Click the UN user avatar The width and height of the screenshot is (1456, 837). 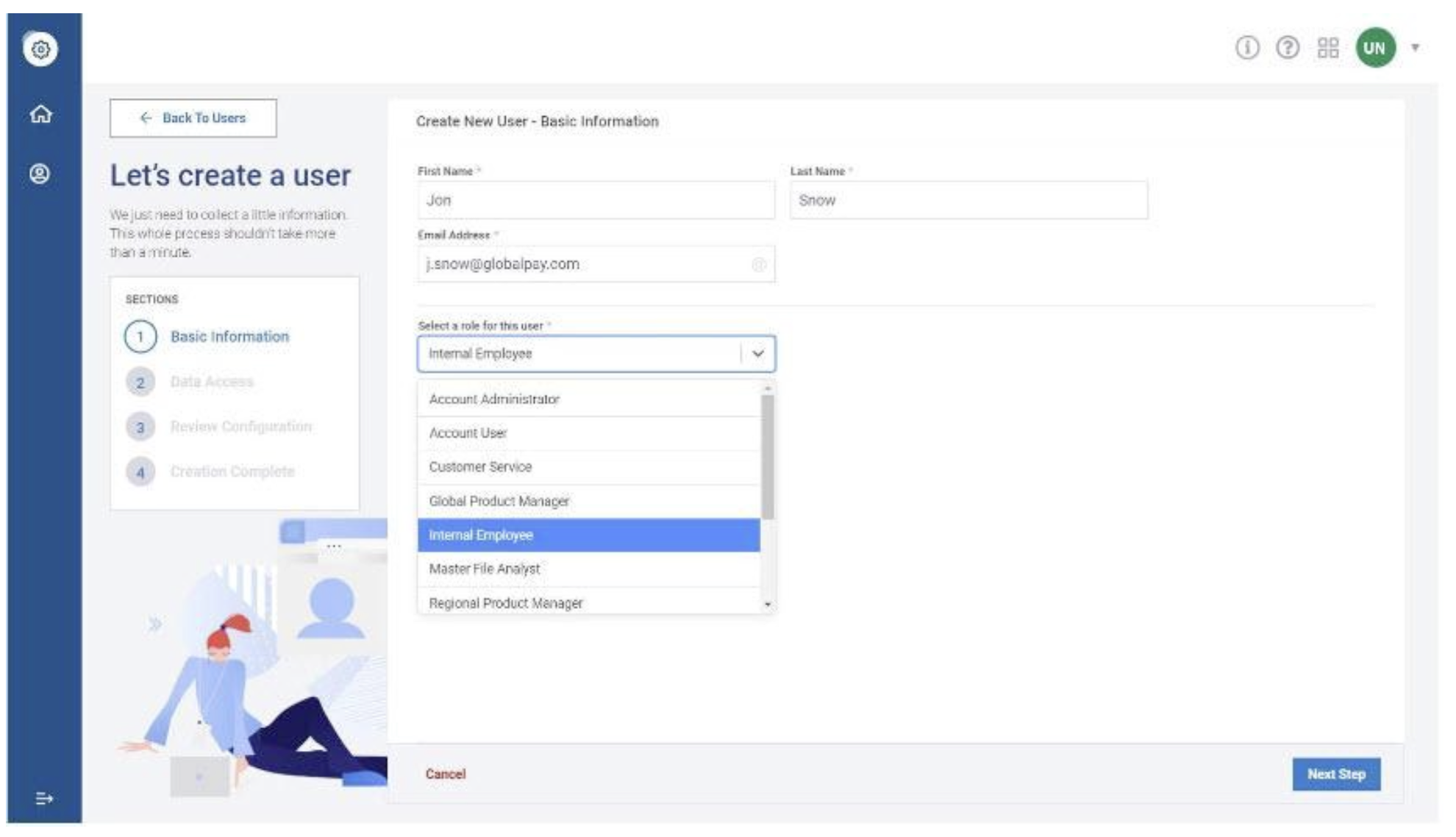tap(1374, 49)
